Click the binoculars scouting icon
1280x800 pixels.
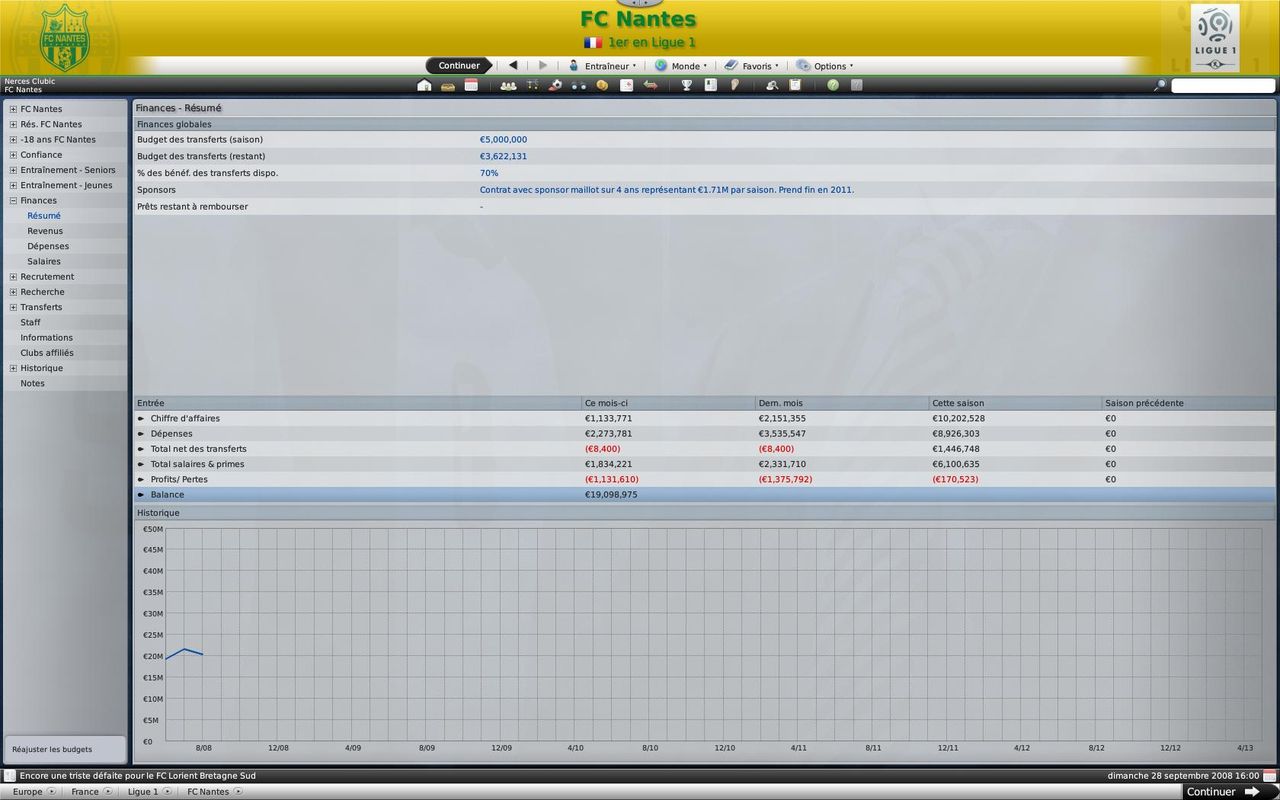(x=578, y=86)
